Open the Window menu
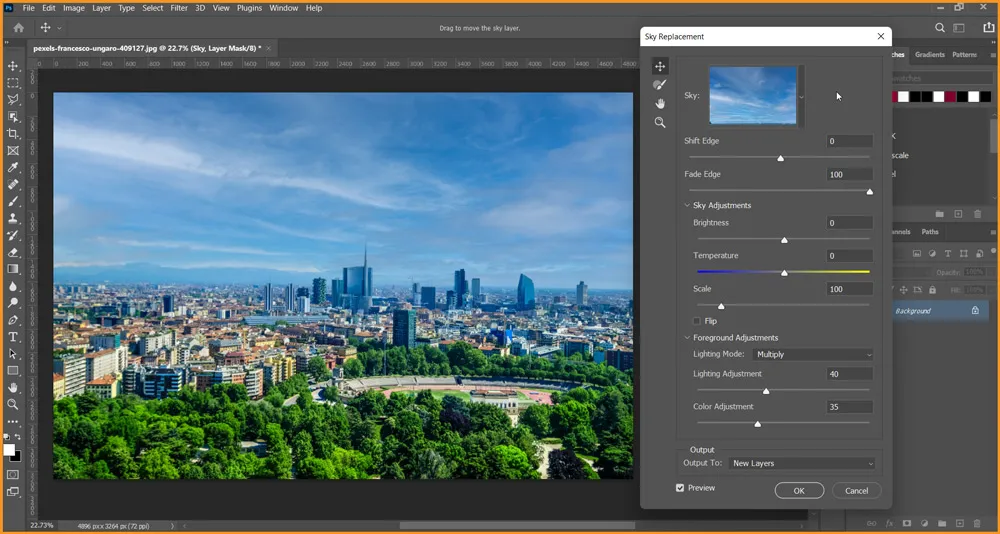This screenshot has width=1000, height=534. click(284, 8)
